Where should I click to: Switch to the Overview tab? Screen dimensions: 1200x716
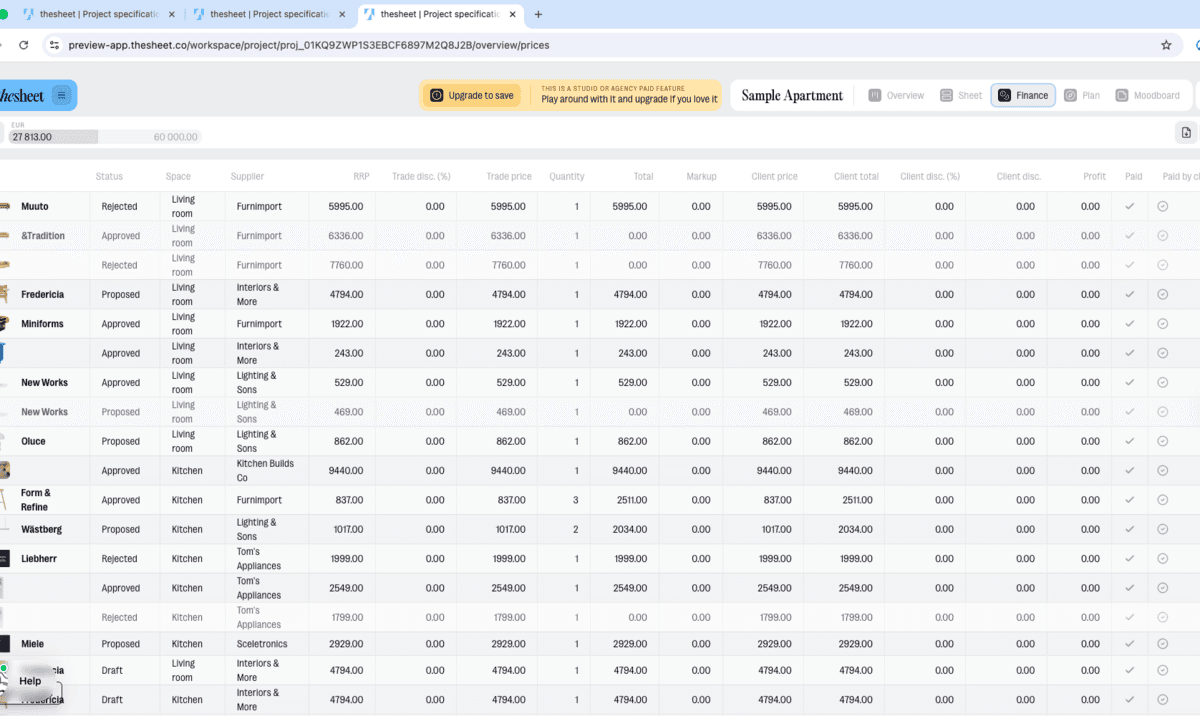click(895, 95)
